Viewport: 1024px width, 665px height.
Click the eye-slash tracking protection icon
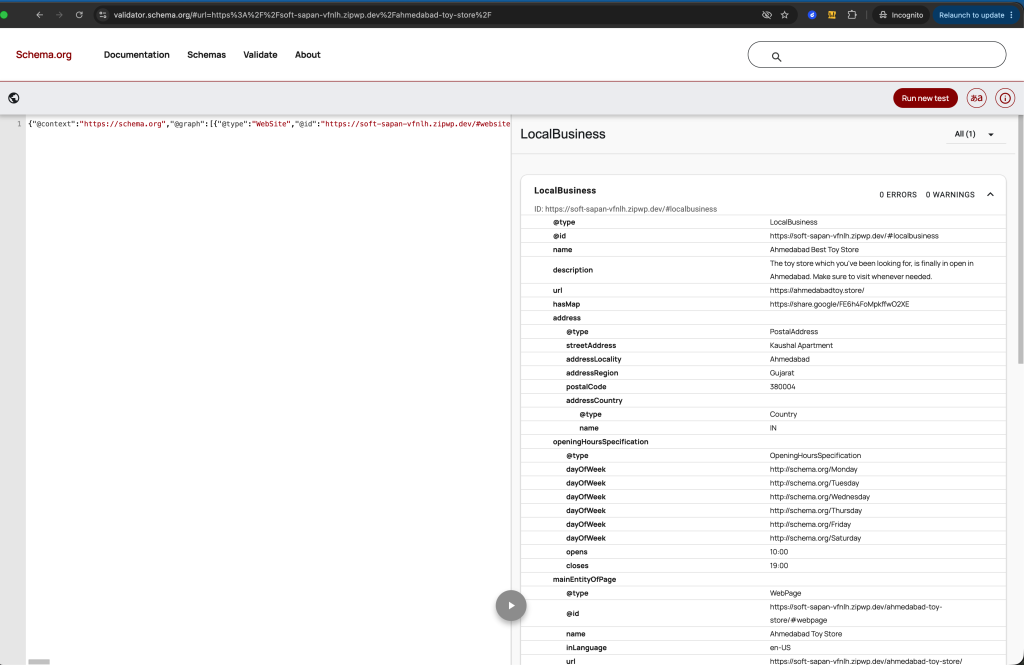pos(767,15)
